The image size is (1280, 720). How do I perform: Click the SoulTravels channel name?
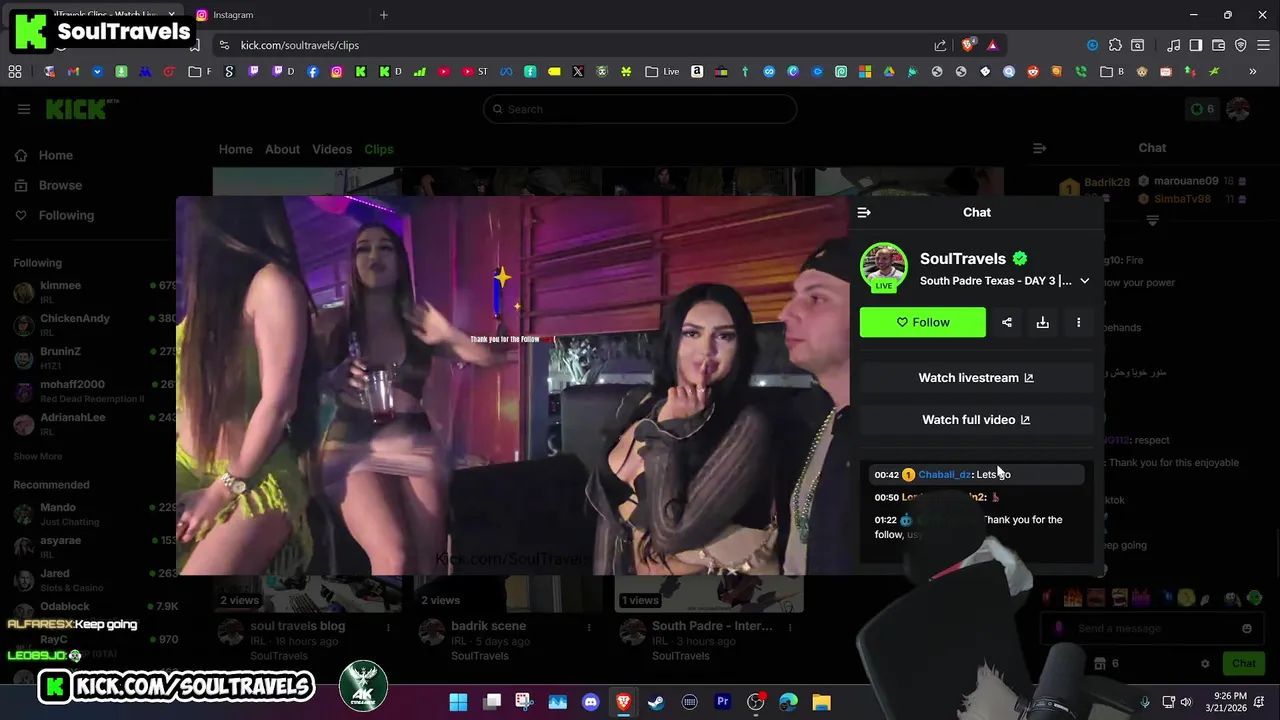coord(962,259)
